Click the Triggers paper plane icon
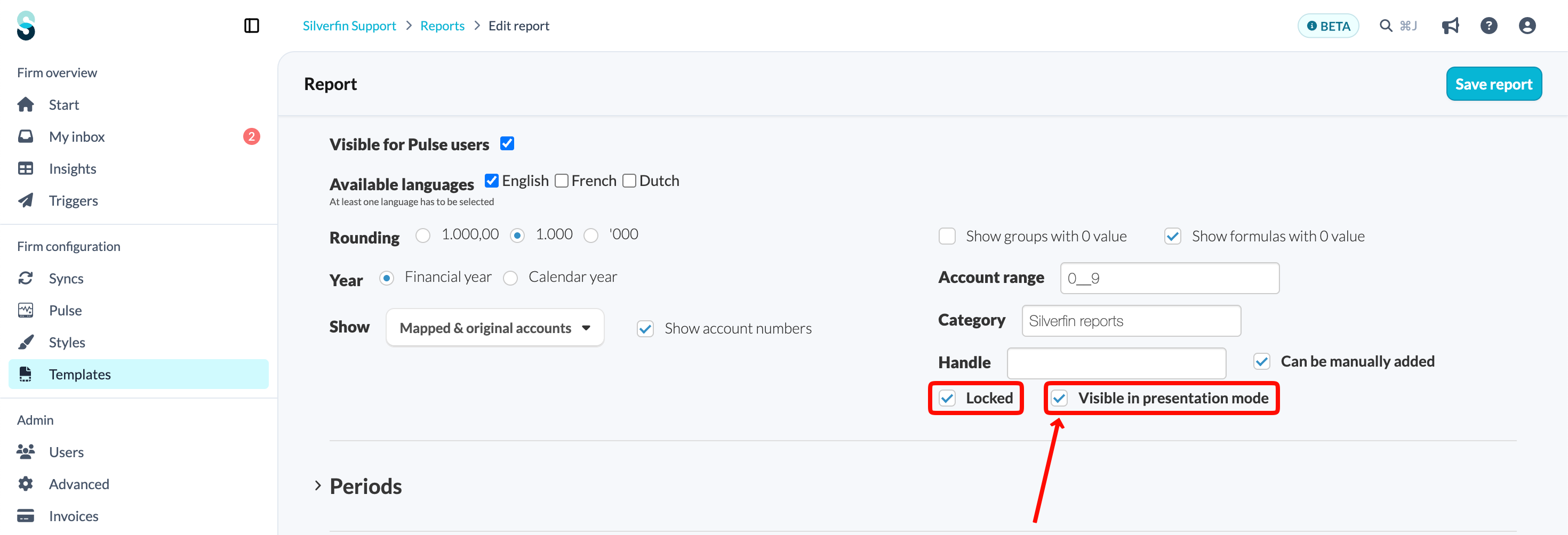 pyautogui.click(x=26, y=200)
